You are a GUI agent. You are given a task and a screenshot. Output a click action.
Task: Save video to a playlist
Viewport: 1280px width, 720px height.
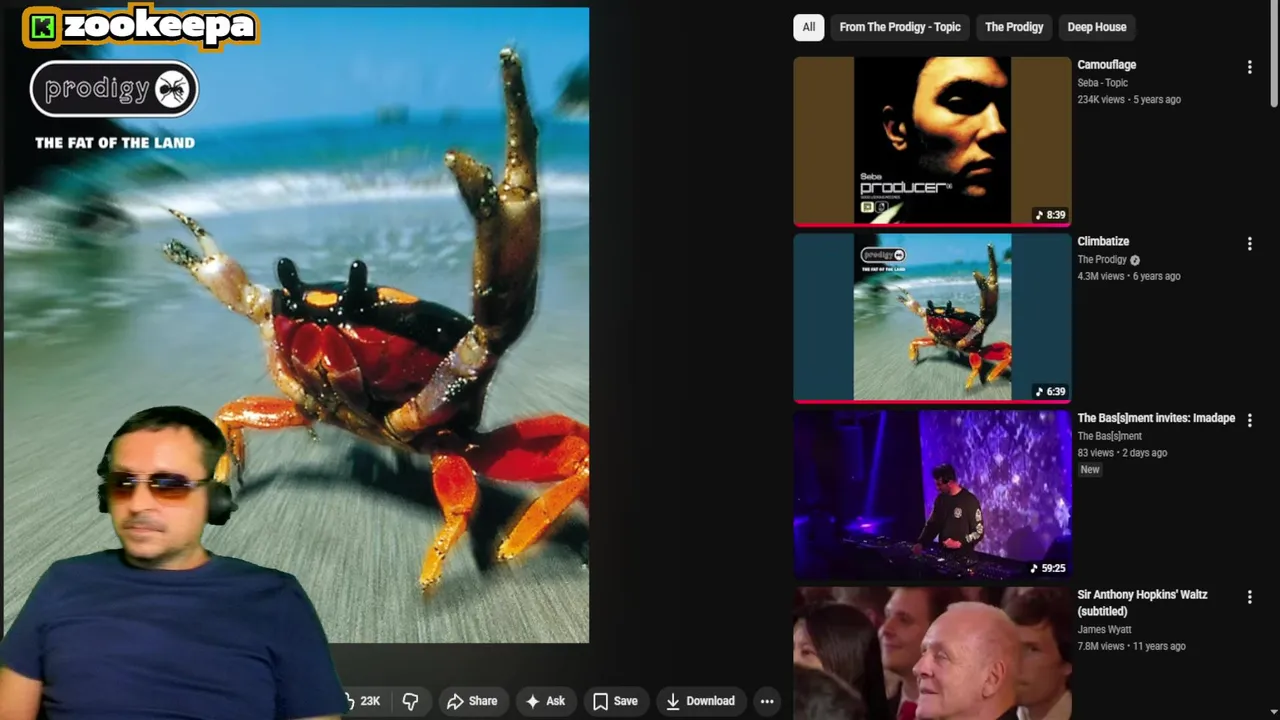pyautogui.click(x=615, y=701)
